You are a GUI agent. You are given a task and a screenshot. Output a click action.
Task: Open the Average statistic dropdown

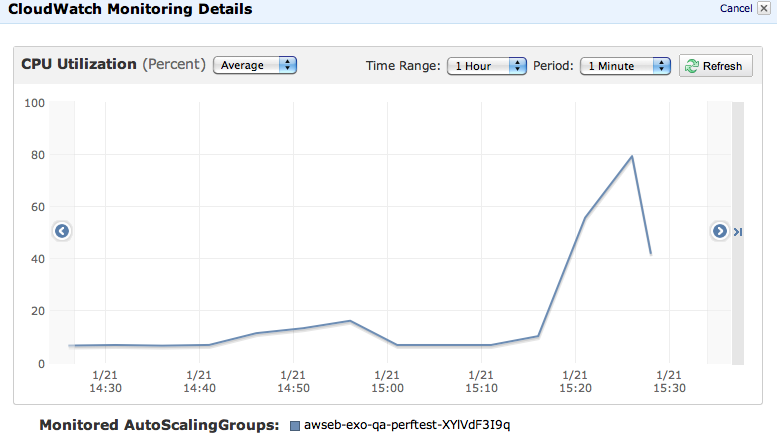pos(255,65)
